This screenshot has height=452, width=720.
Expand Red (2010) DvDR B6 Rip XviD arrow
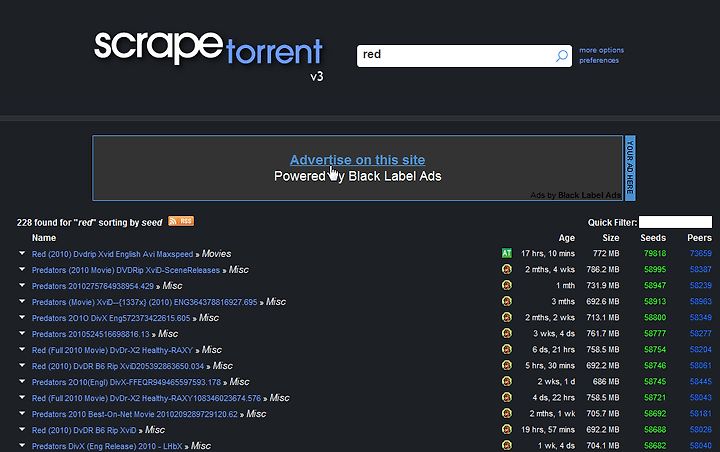point(22,429)
